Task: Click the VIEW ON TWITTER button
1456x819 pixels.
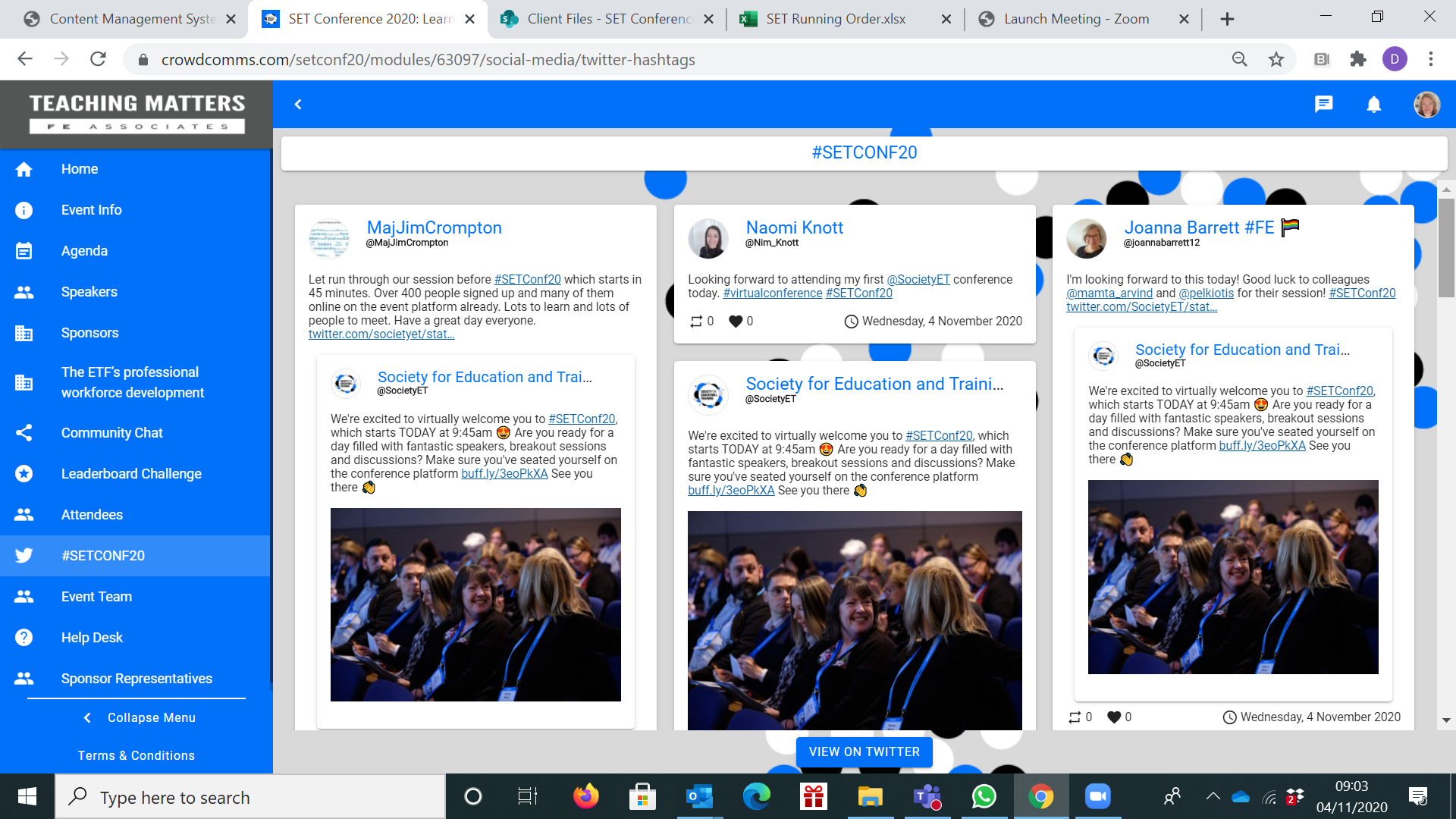Action: [x=864, y=752]
